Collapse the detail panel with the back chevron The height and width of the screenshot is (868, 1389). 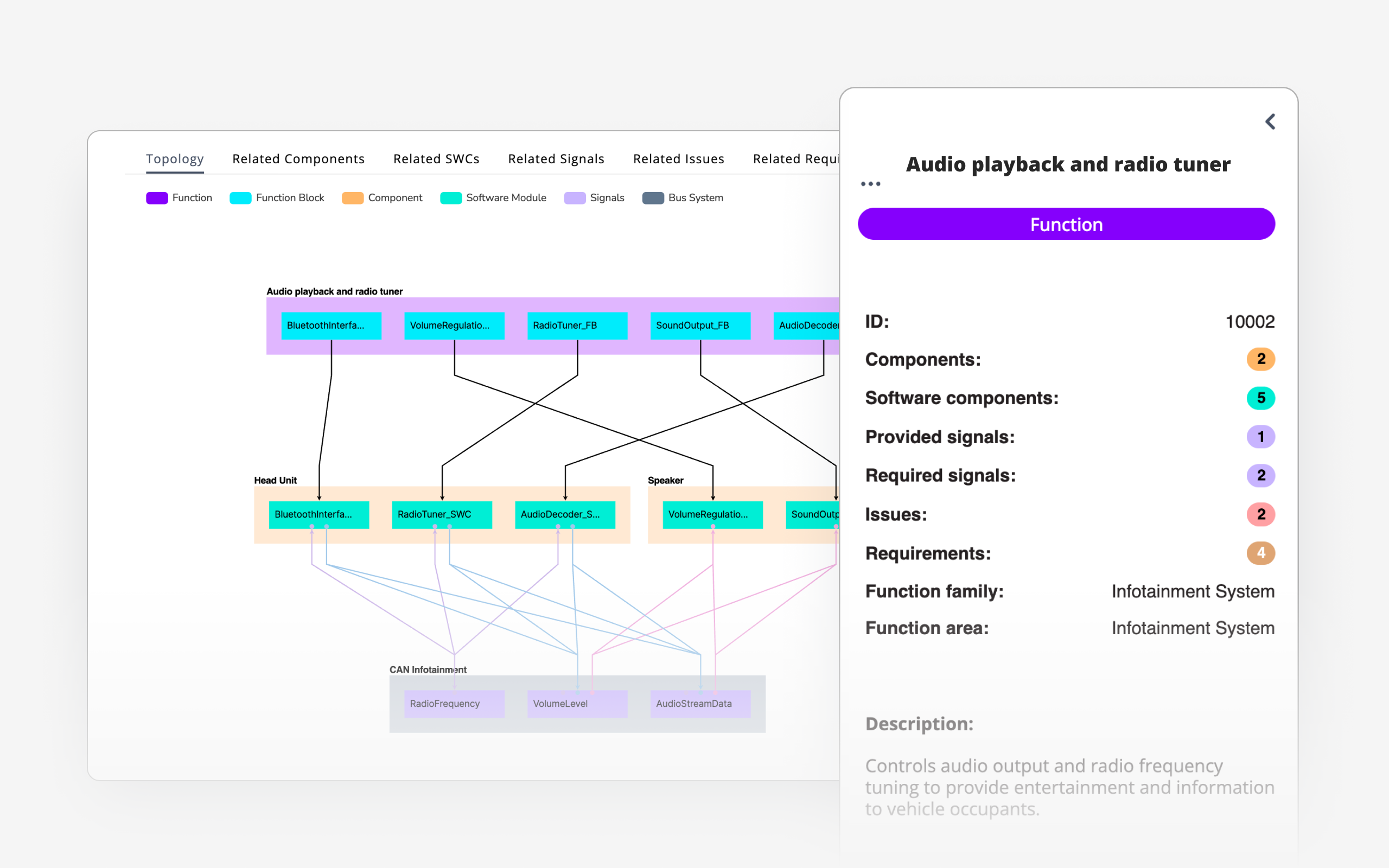pos(1270,121)
